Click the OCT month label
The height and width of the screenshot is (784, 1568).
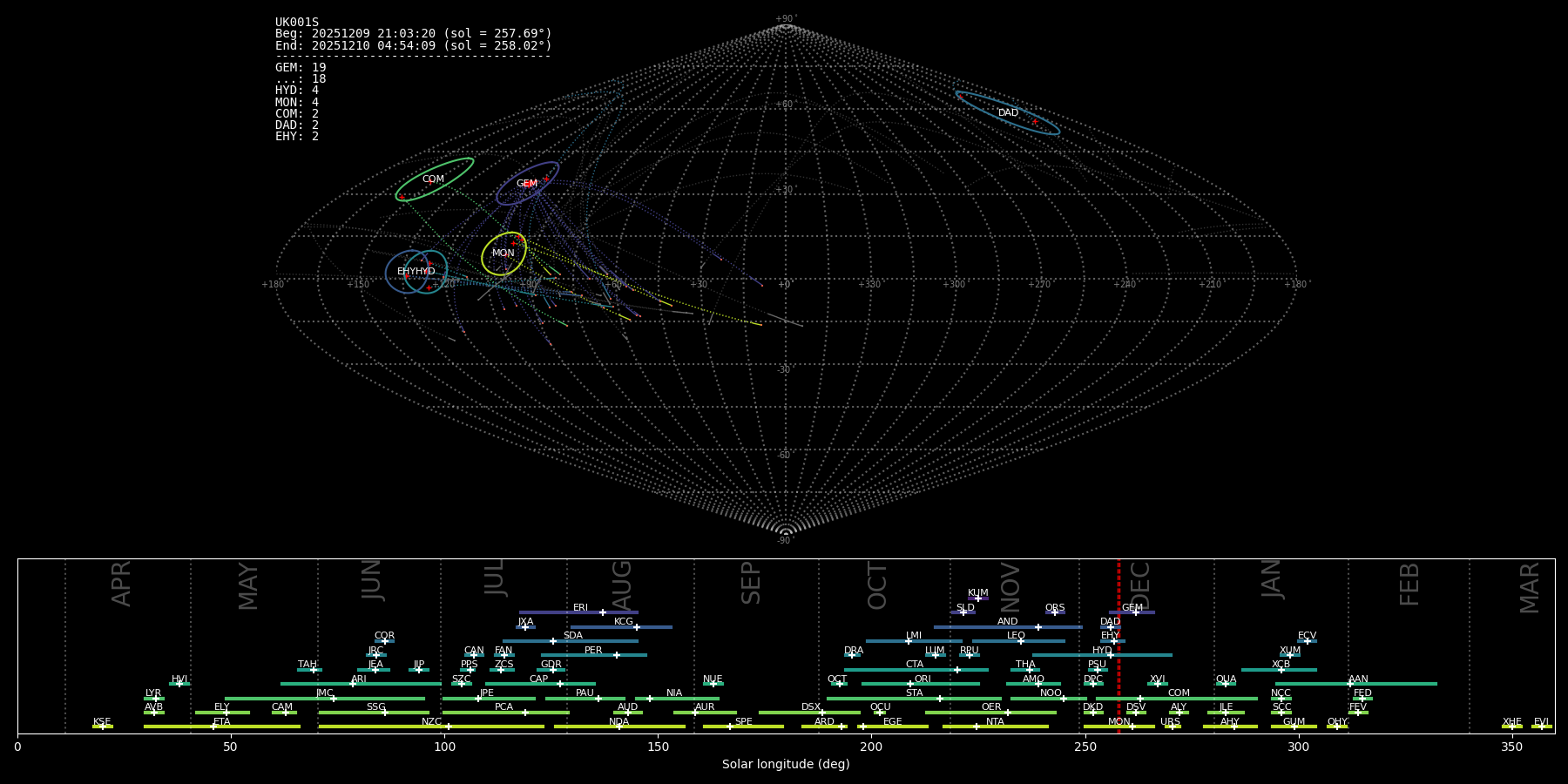click(x=877, y=586)
